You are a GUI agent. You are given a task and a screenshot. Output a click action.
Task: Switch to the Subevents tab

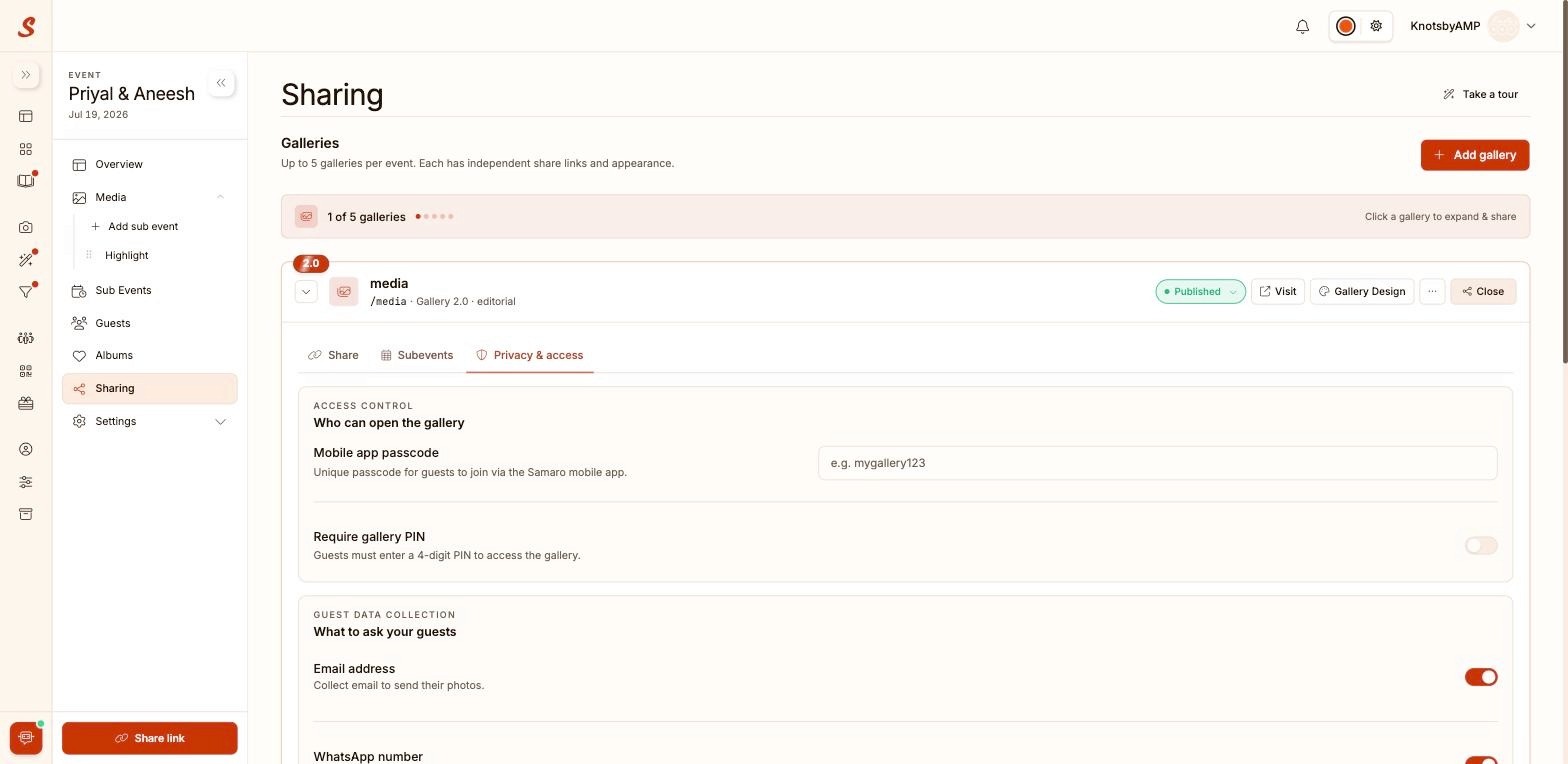pyautogui.click(x=417, y=355)
